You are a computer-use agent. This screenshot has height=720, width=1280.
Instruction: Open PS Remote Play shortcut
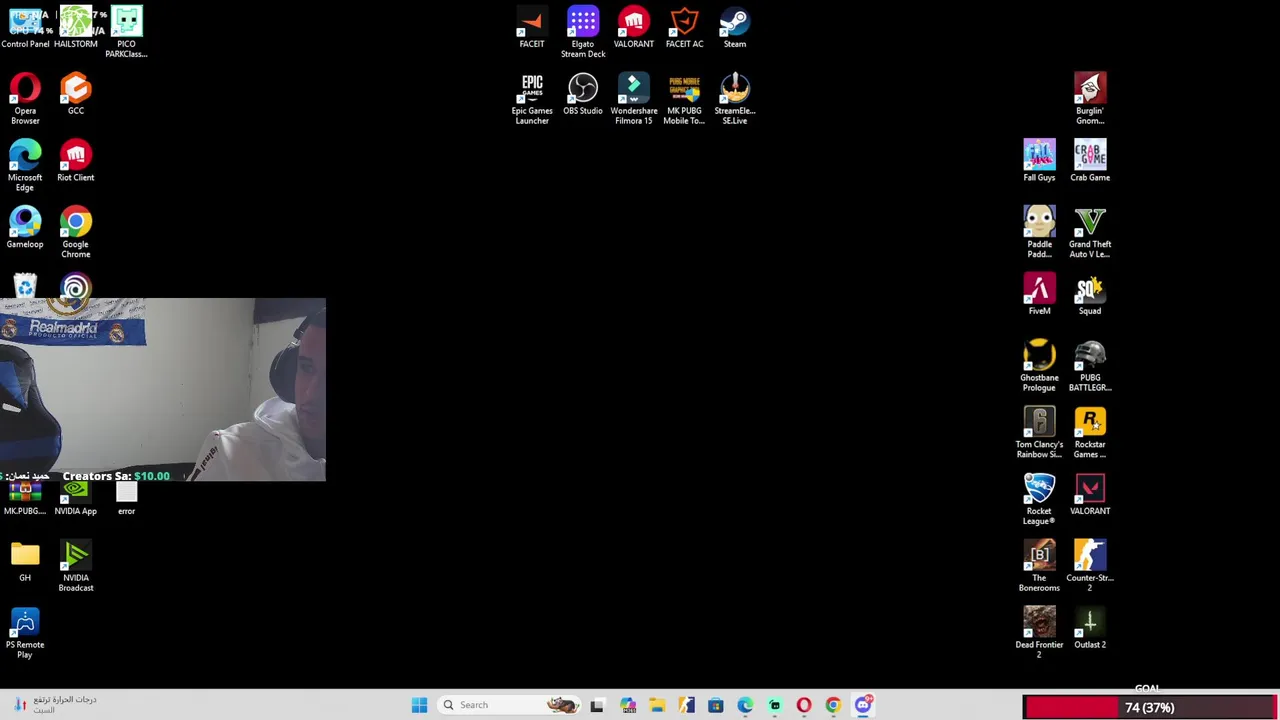coord(25,633)
